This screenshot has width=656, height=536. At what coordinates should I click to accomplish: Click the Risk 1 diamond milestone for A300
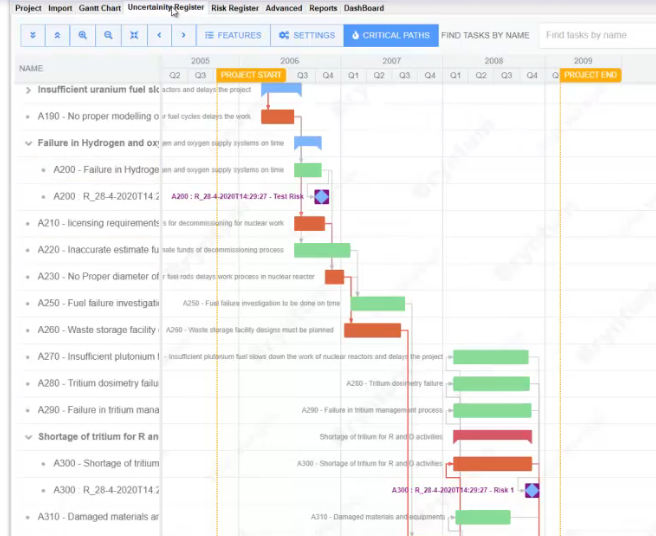(x=532, y=490)
